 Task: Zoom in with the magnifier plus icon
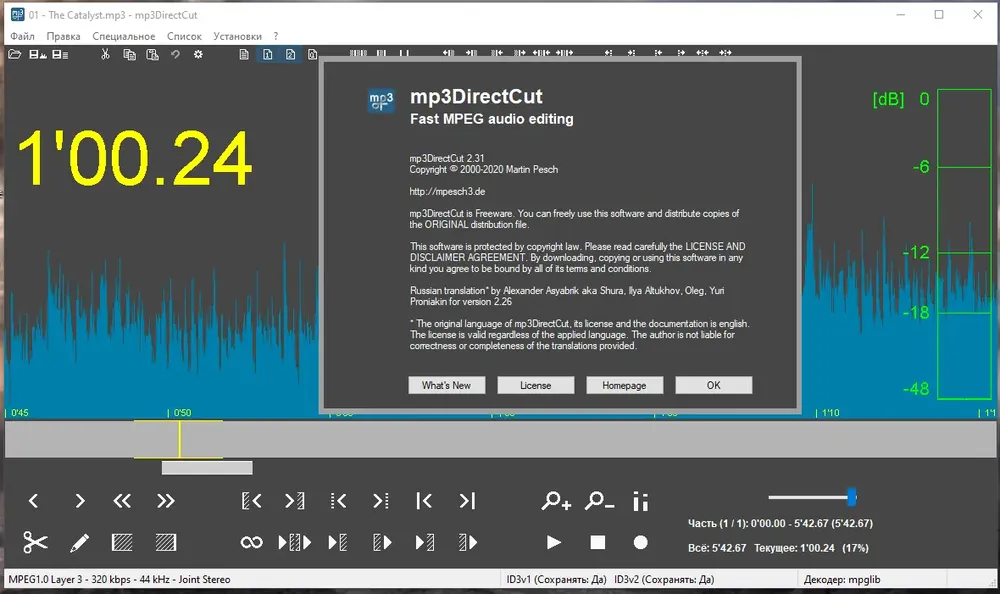(x=556, y=501)
